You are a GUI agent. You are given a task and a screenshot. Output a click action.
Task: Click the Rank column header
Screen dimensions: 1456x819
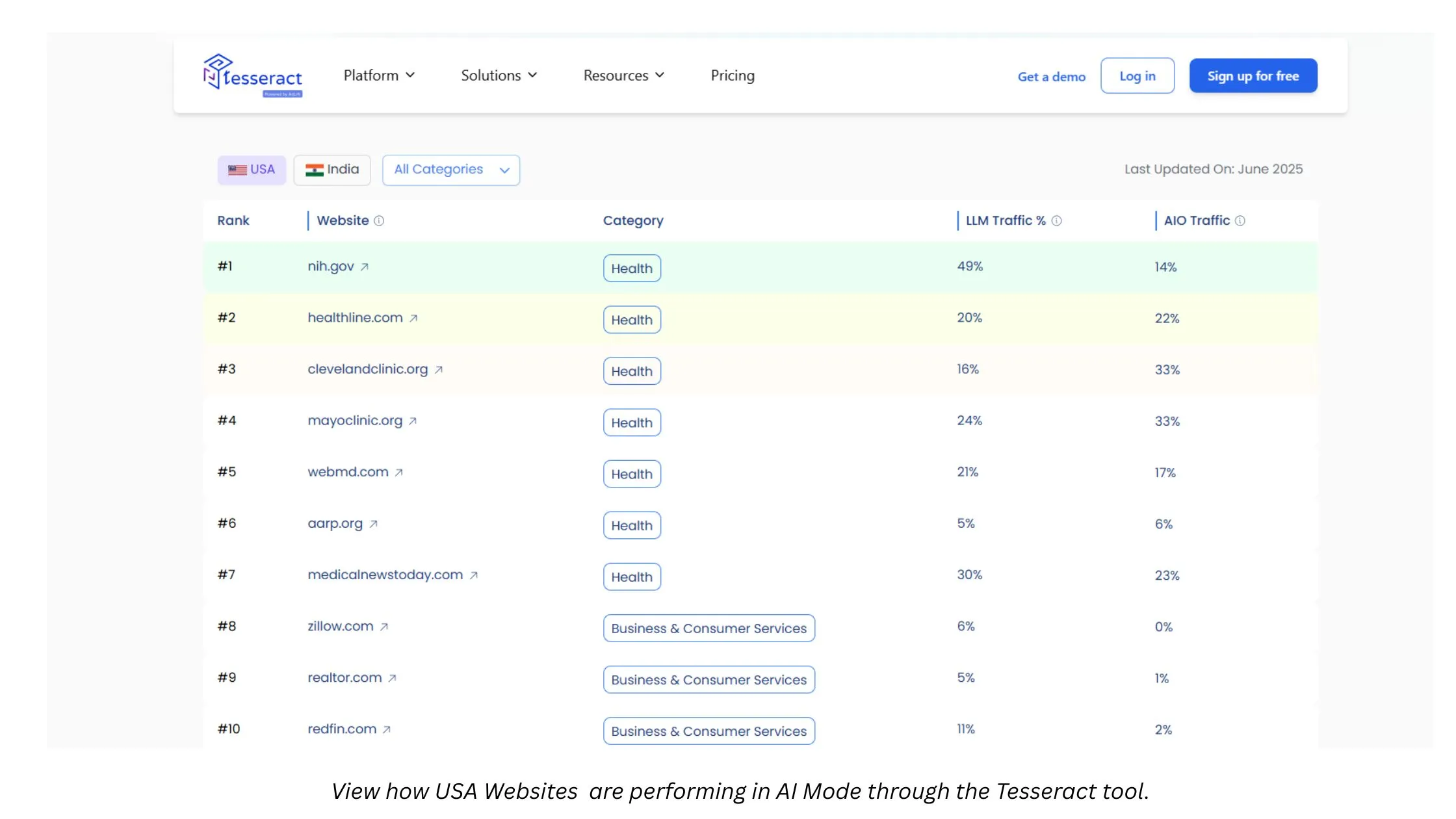(233, 221)
